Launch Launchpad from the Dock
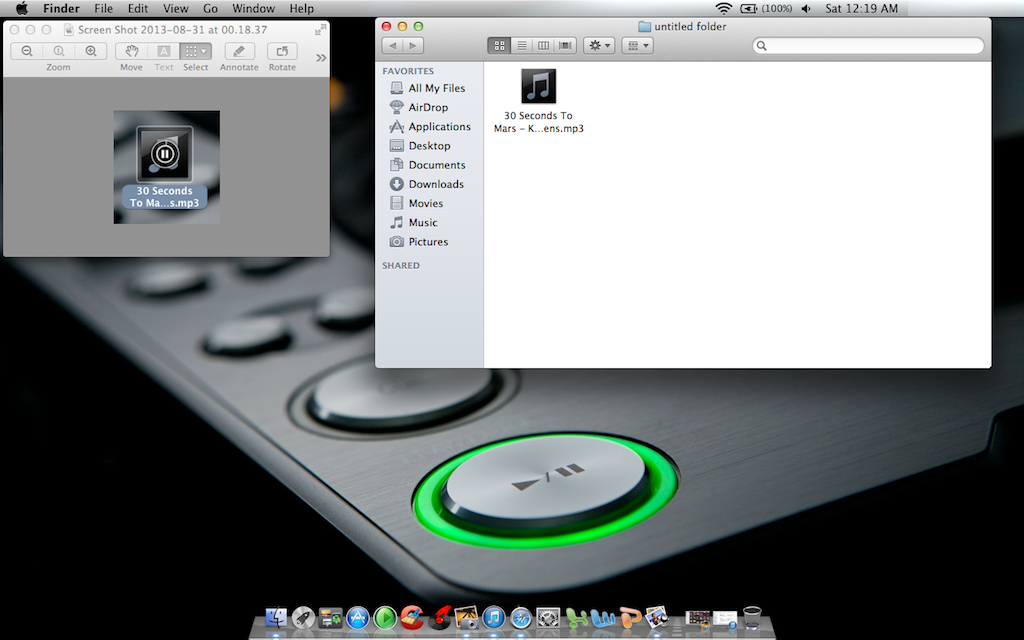This screenshot has width=1024, height=640. (303, 617)
